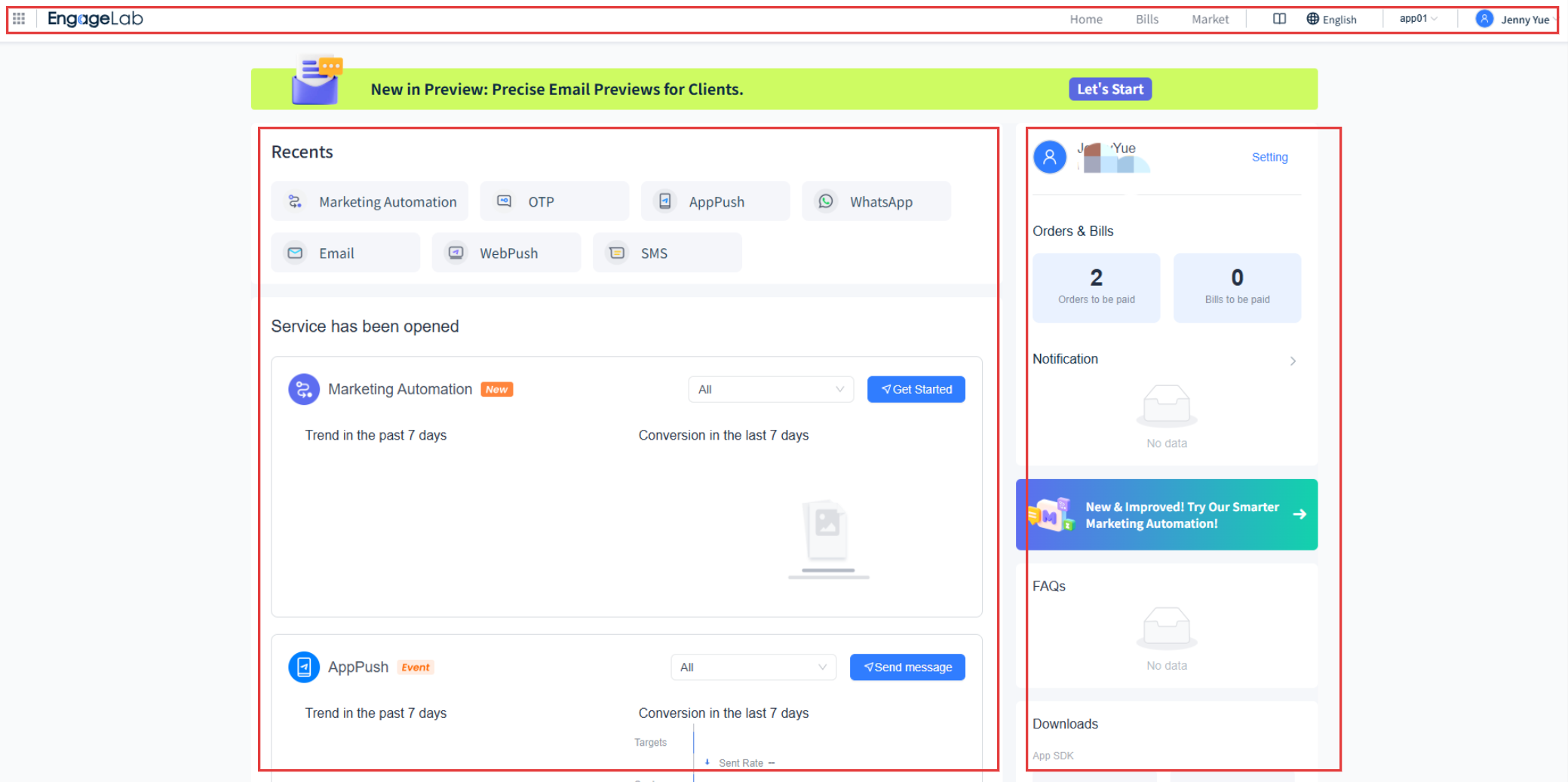Click the Event badge on AppPush
The width and height of the screenshot is (1568, 782).
[416, 667]
